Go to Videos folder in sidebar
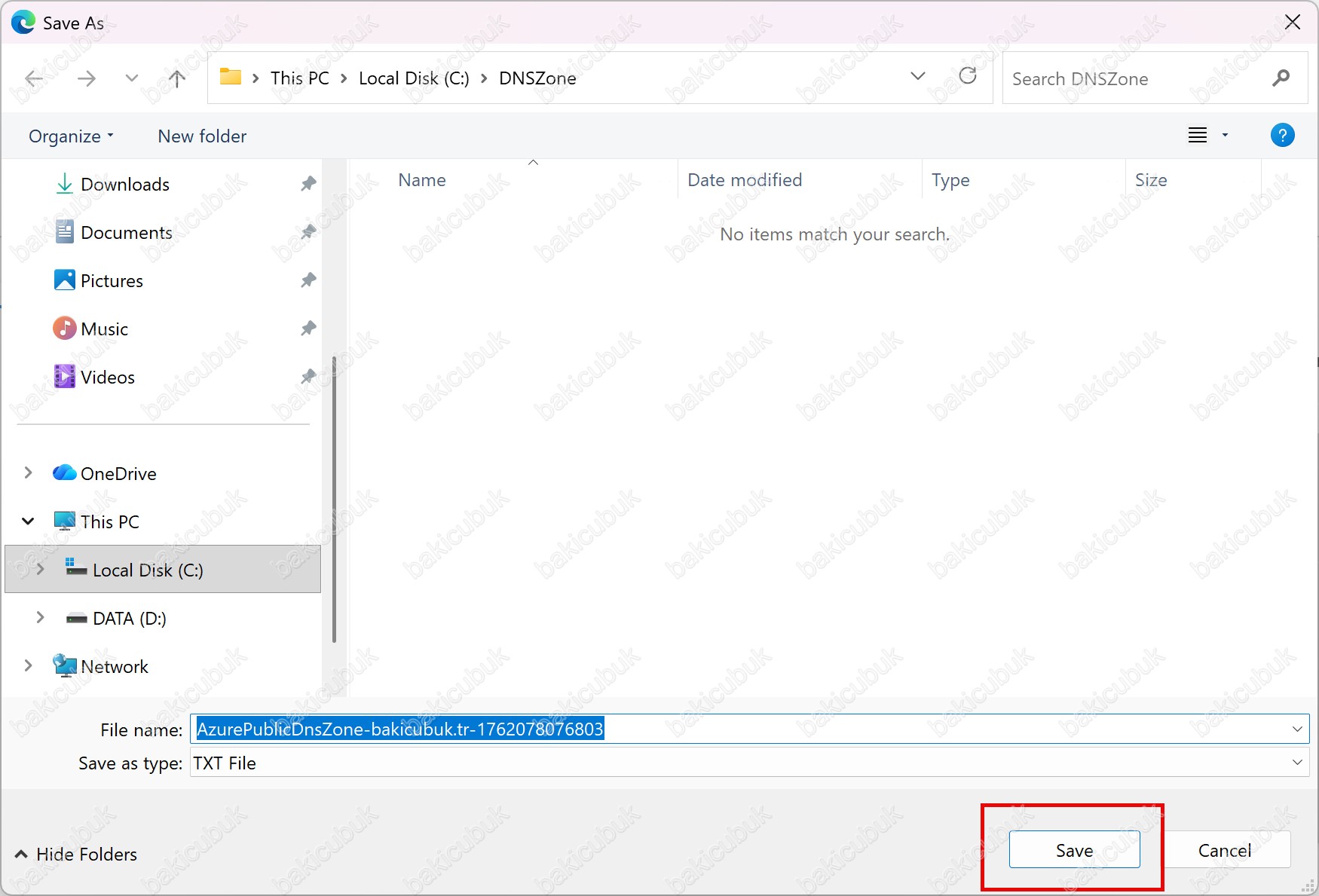Viewport: 1319px width, 896px height. [x=107, y=378]
